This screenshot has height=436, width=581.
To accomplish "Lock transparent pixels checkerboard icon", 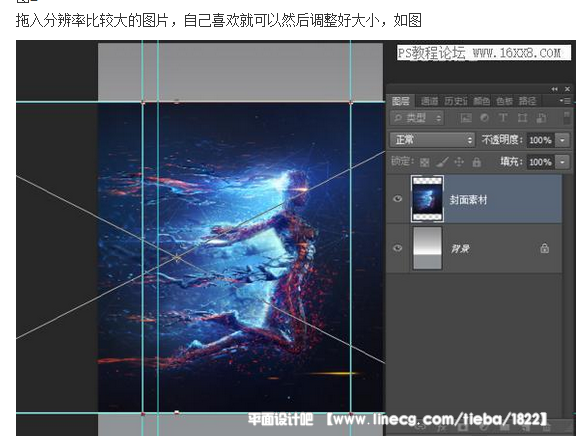I will pyautogui.click(x=425, y=162).
